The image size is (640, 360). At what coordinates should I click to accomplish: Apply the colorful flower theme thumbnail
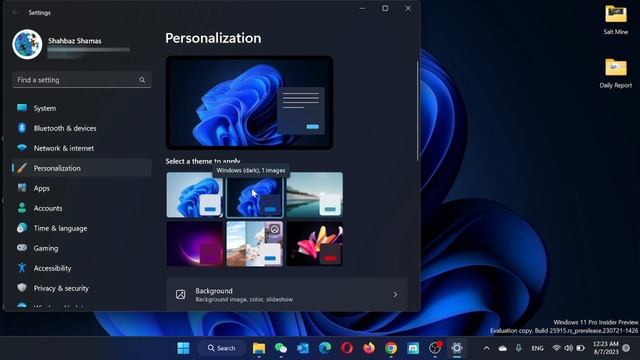pyautogui.click(x=315, y=244)
